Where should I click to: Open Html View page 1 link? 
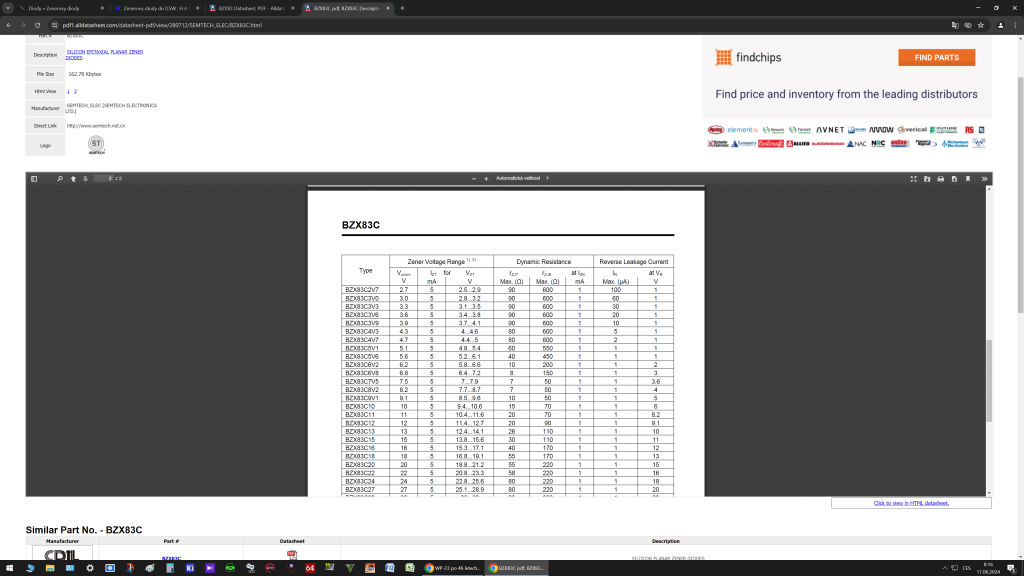68,91
